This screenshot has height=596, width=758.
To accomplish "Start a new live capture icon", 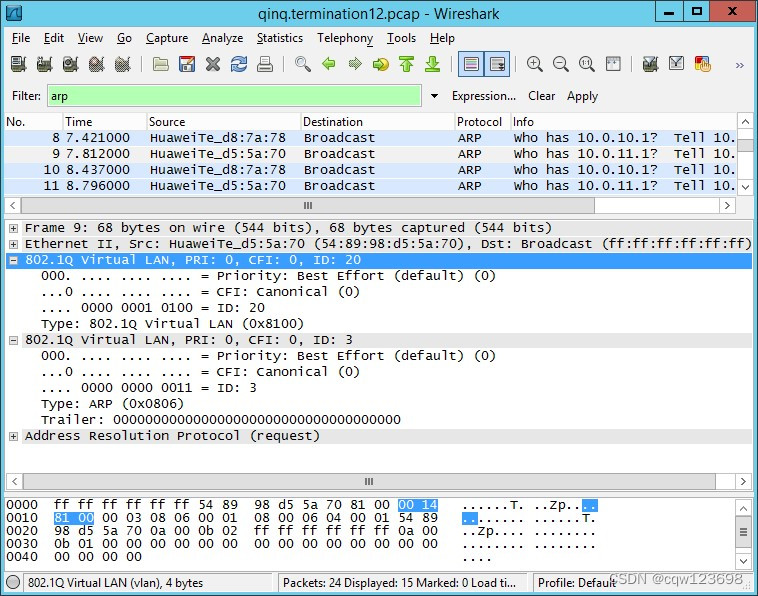I will coord(71,64).
